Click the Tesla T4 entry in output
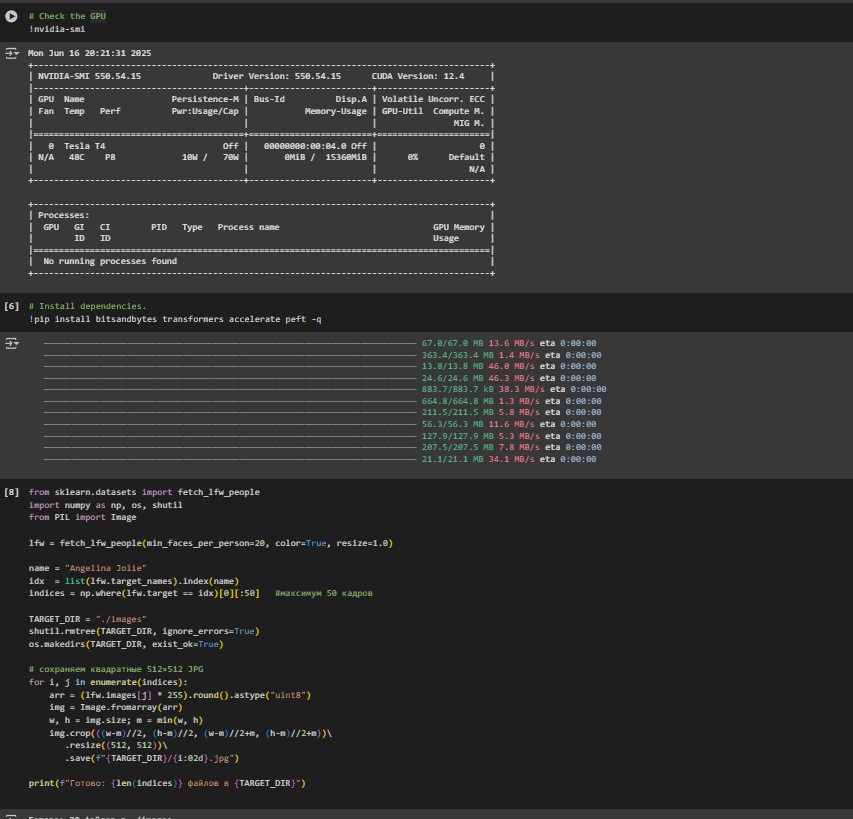 coord(84,146)
